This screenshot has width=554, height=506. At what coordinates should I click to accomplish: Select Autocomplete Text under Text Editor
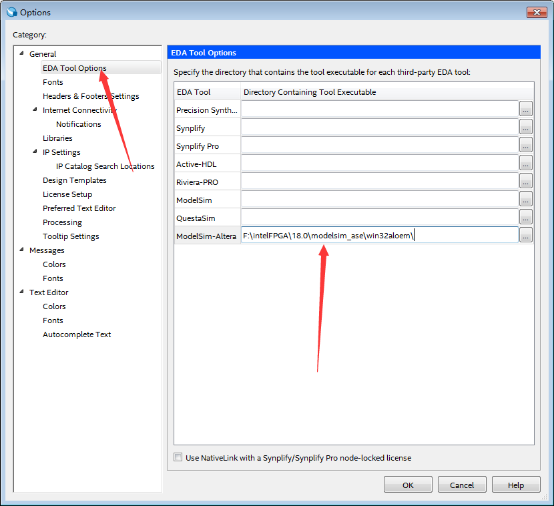tap(77, 334)
